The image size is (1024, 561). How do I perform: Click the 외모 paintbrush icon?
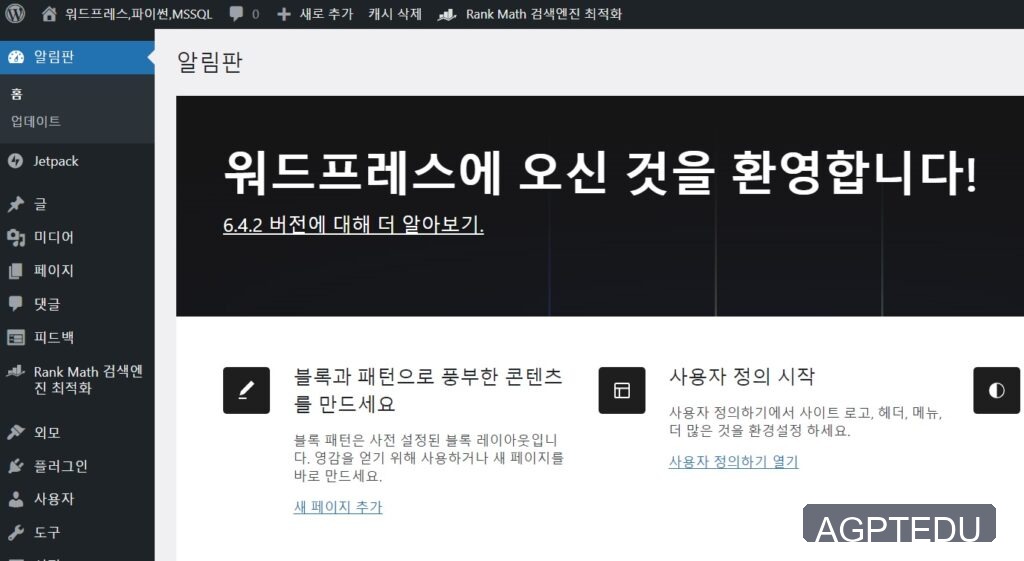(x=16, y=432)
